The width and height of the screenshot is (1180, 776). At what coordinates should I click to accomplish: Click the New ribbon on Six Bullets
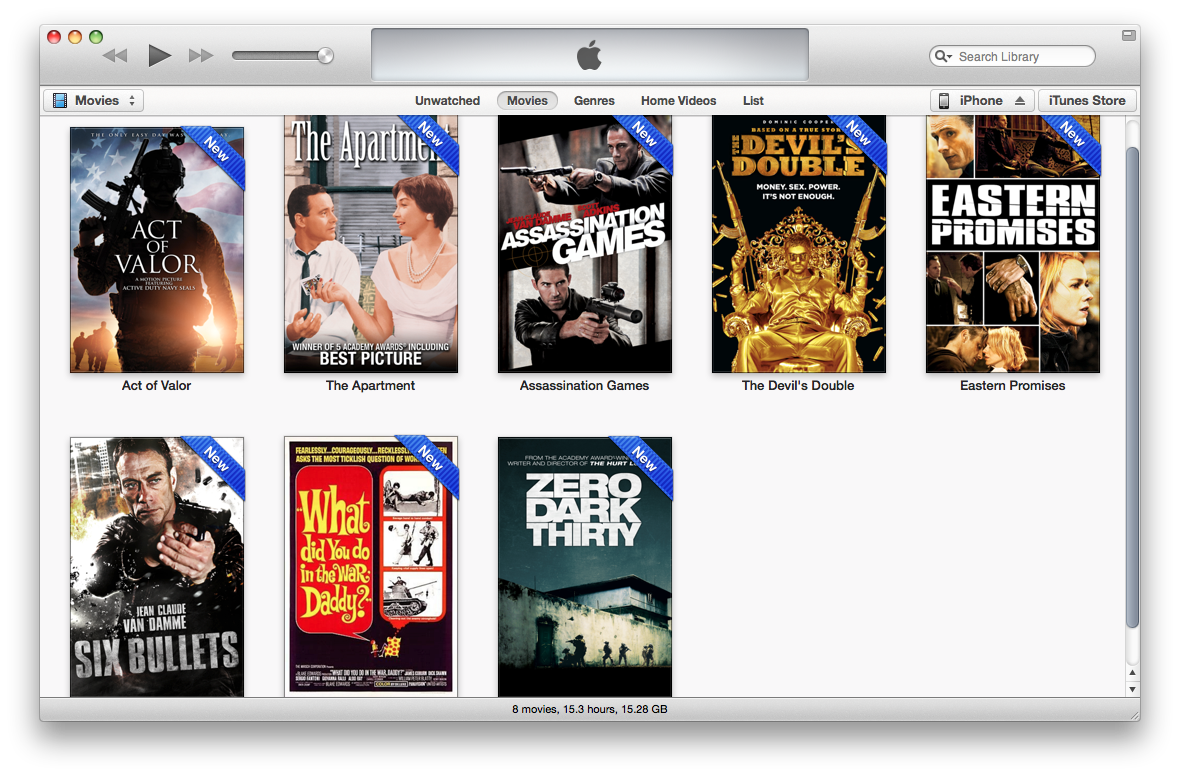coord(218,462)
